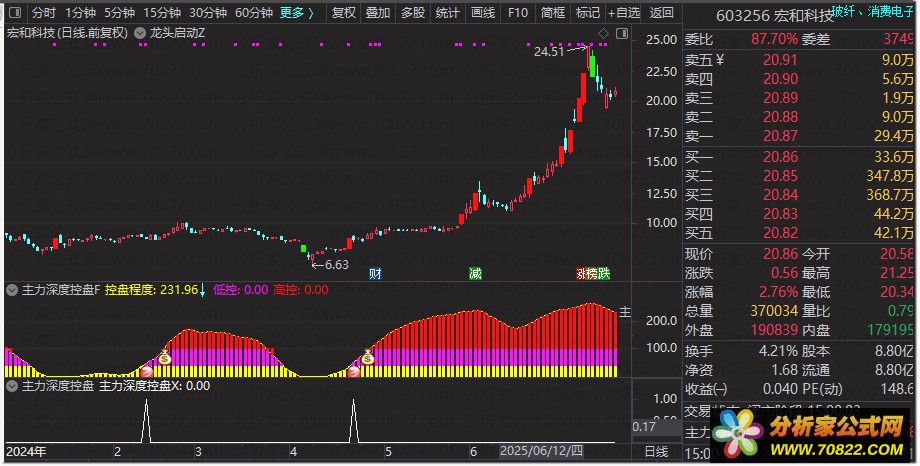
Task: Click the 买一 price 20.86
Action: click(780, 157)
